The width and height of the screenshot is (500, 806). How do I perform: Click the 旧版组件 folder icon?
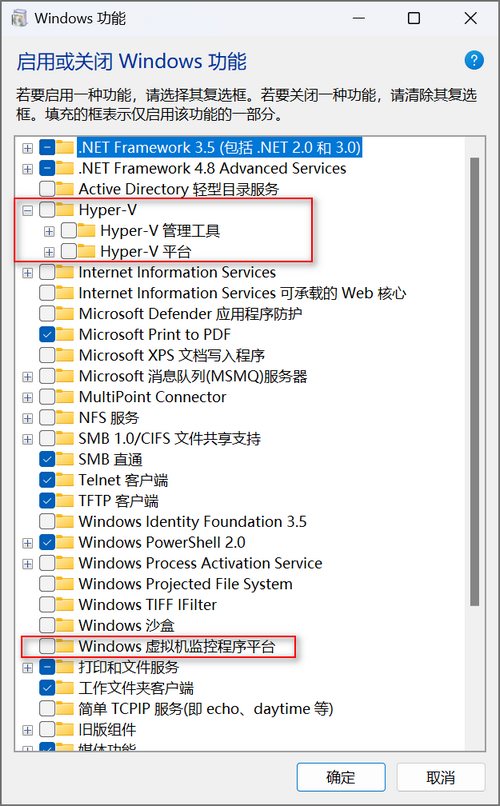[65, 729]
